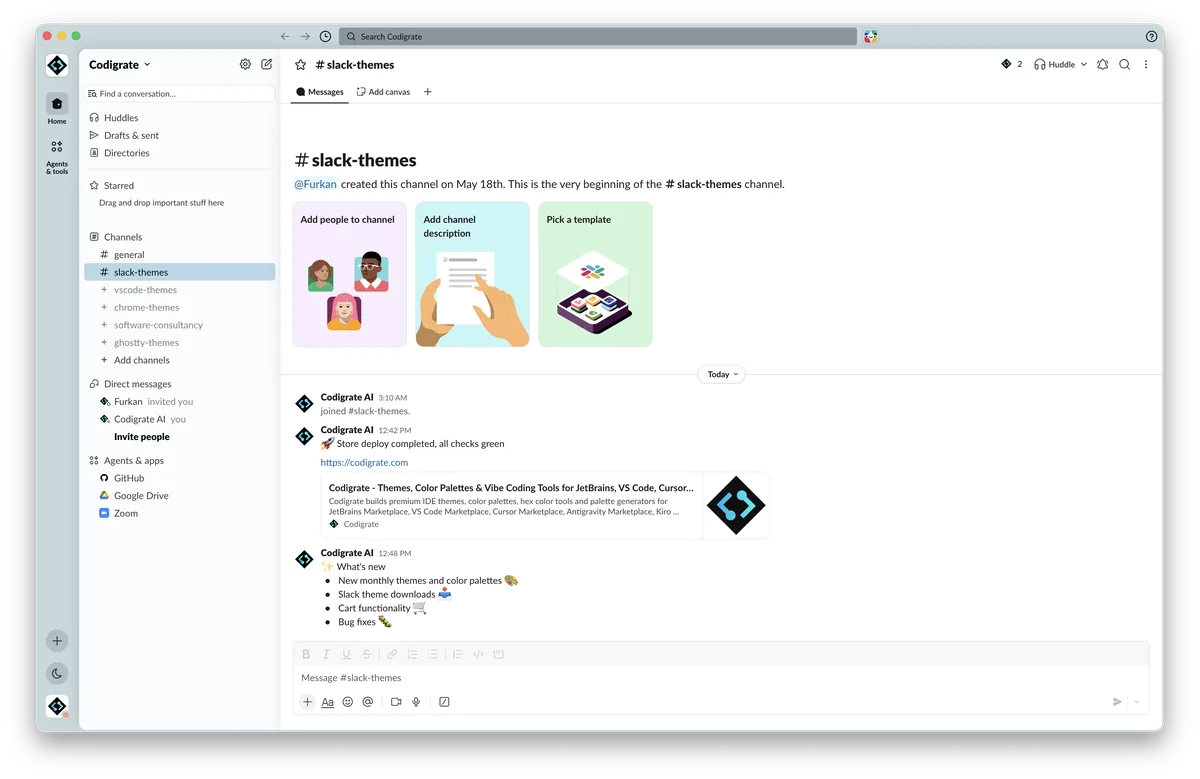Click the help question mark icon
This screenshot has width=1200, height=779.
click(1151, 36)
